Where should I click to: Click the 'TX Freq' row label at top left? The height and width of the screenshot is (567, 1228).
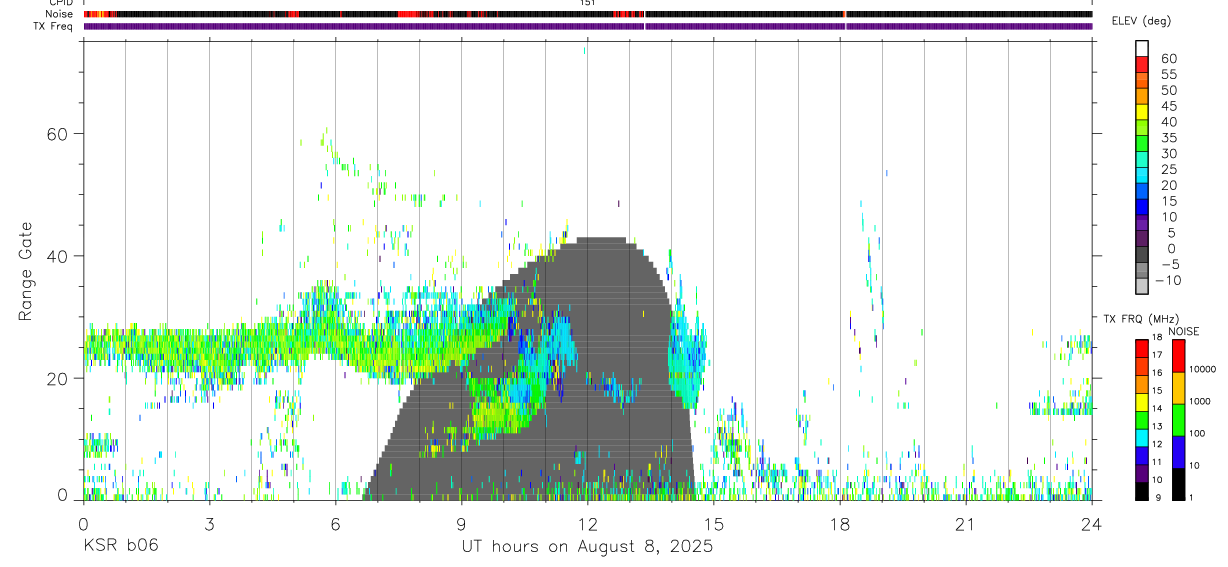(52, 26)
